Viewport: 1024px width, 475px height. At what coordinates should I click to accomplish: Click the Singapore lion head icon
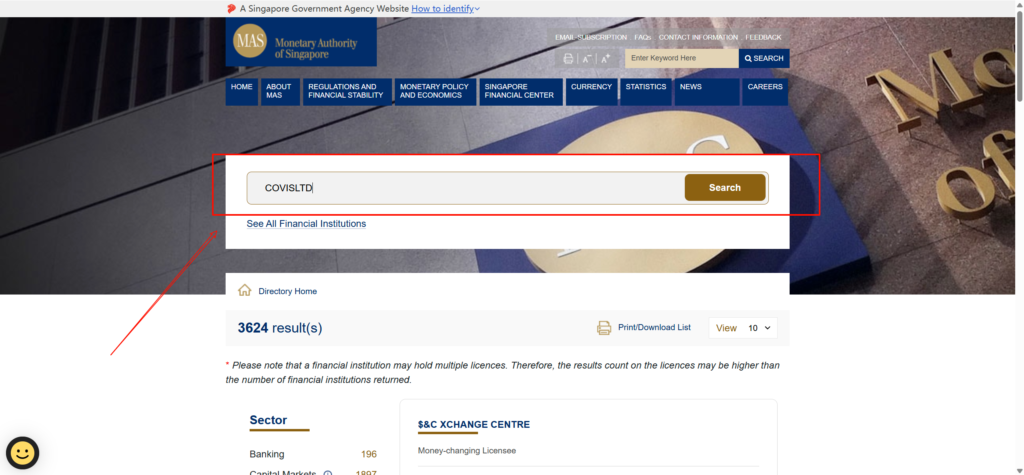pyautogui.click(x=231, y=9)
